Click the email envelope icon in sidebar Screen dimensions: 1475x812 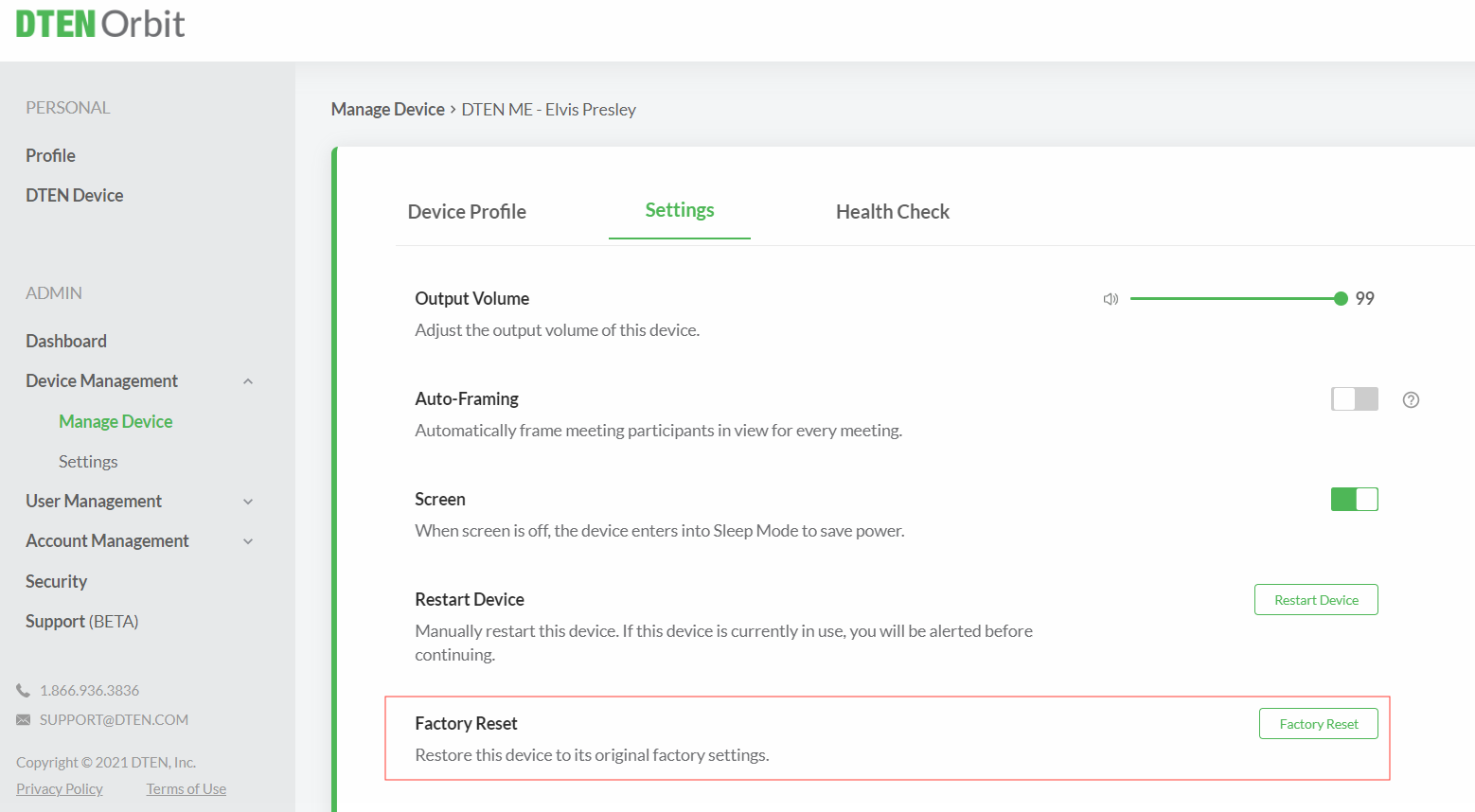[x=23, y=720]
